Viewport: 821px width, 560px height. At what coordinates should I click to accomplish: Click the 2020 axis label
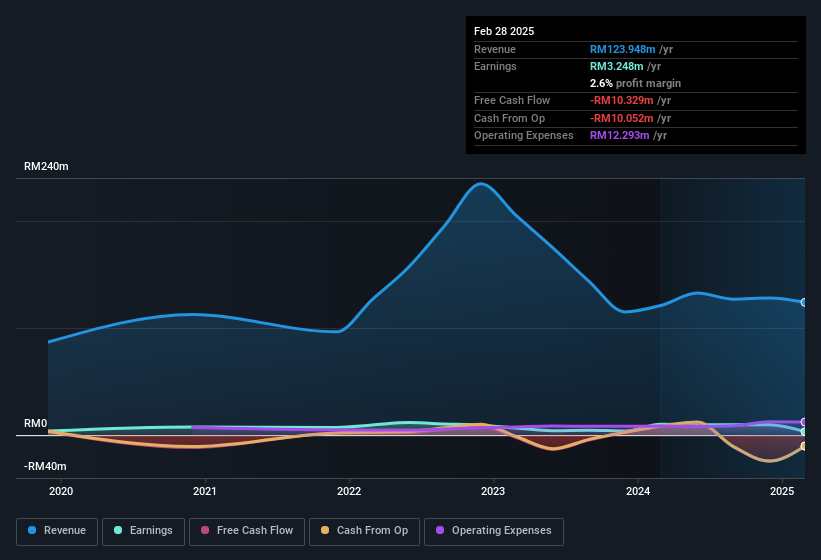[x=61, y=491]
